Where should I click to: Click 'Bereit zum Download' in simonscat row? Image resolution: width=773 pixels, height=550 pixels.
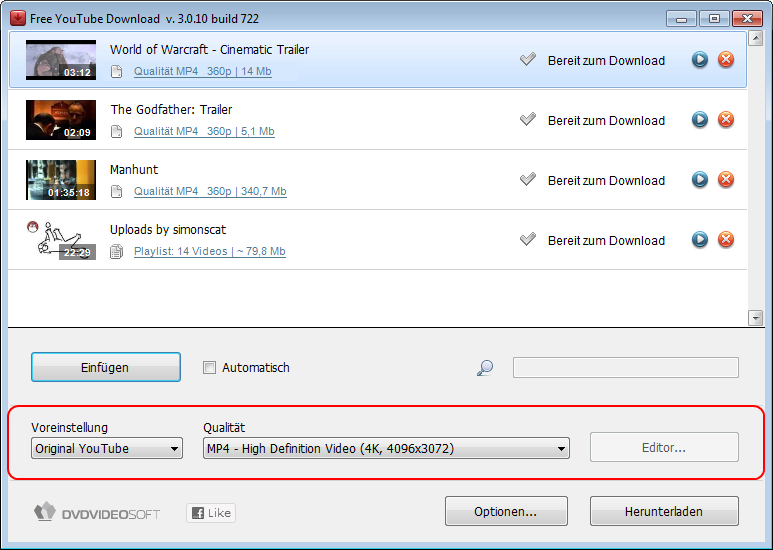pos(606,241)
